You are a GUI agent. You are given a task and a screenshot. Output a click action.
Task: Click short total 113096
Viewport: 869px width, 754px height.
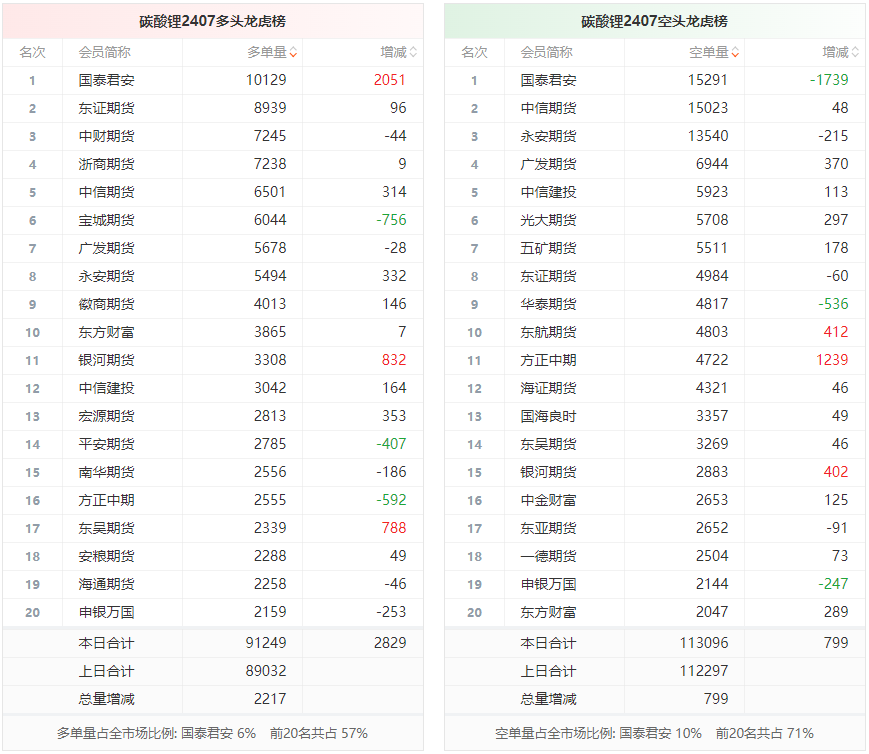click(x=704, y=643)
